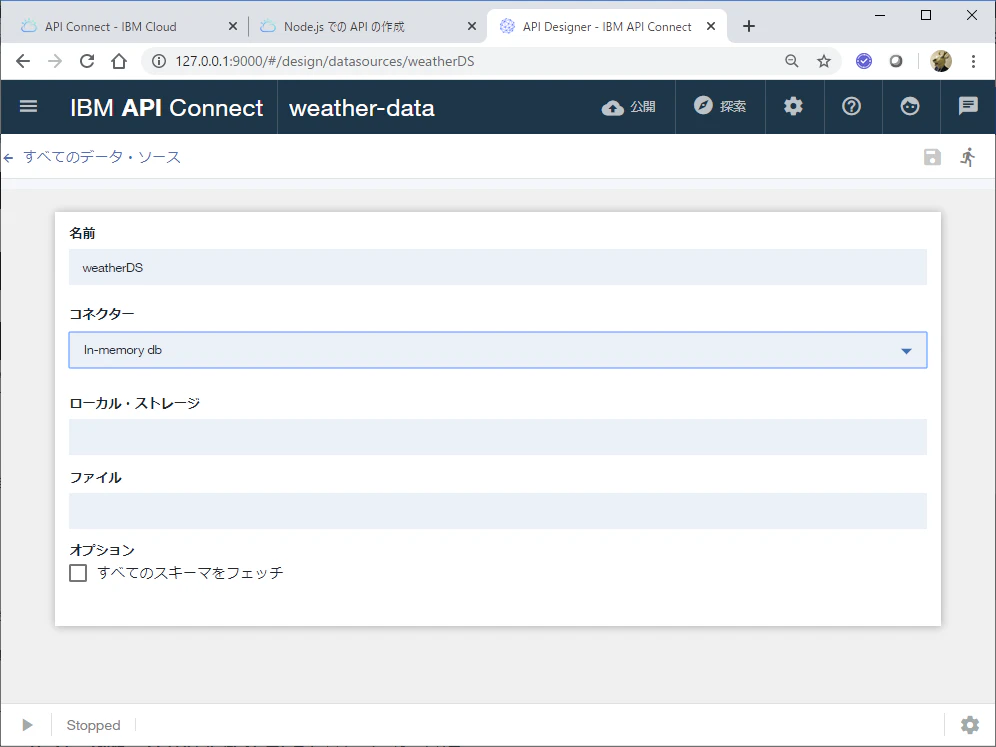
Task: Open the help question mark icon
Action: click(x=851, y=107)
